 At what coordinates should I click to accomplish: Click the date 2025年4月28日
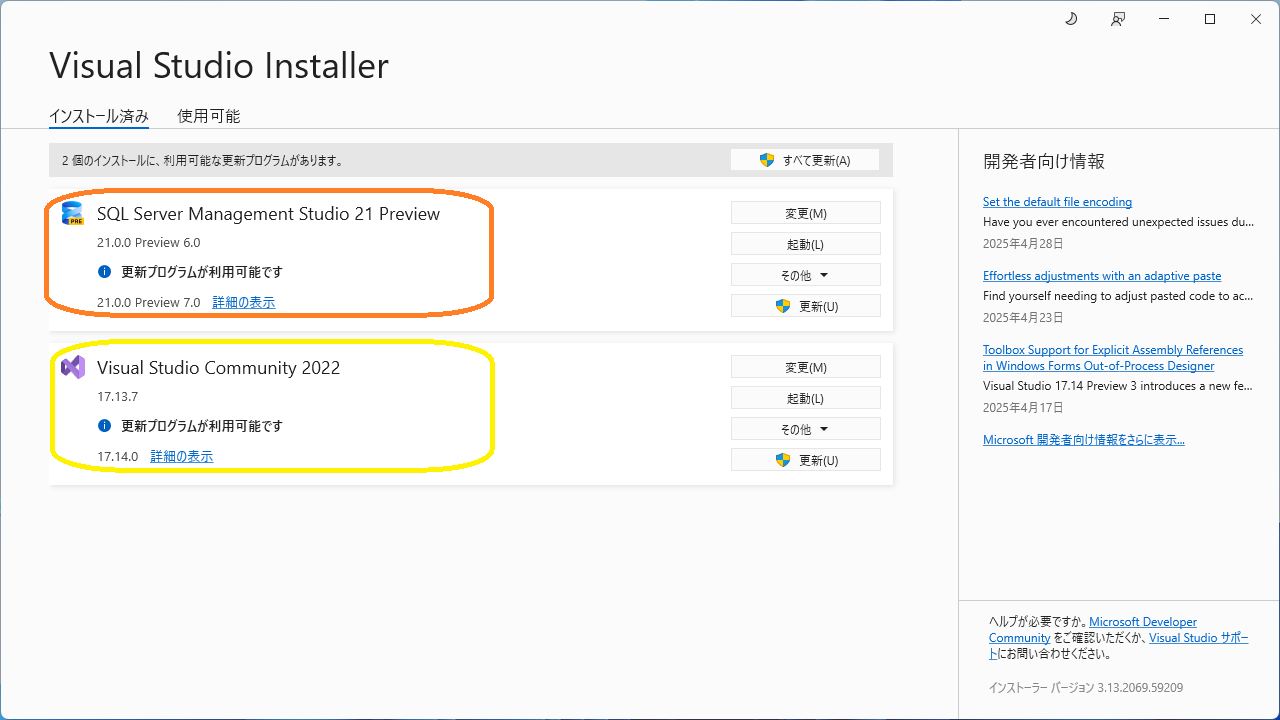pyautogui.click(x=1023, y=243)
